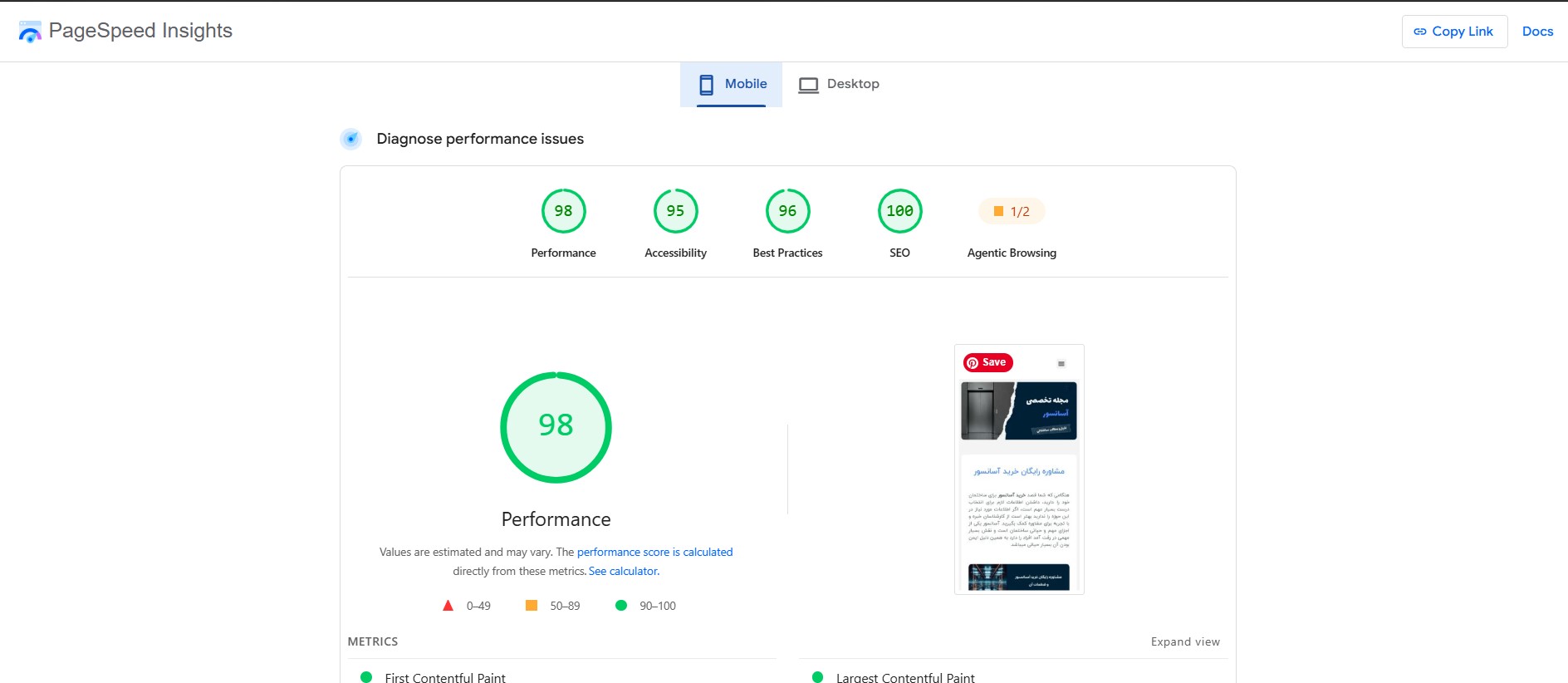The image size is (1568, 683).
Task: Switch to the Desktop tab
Action: 839,84
